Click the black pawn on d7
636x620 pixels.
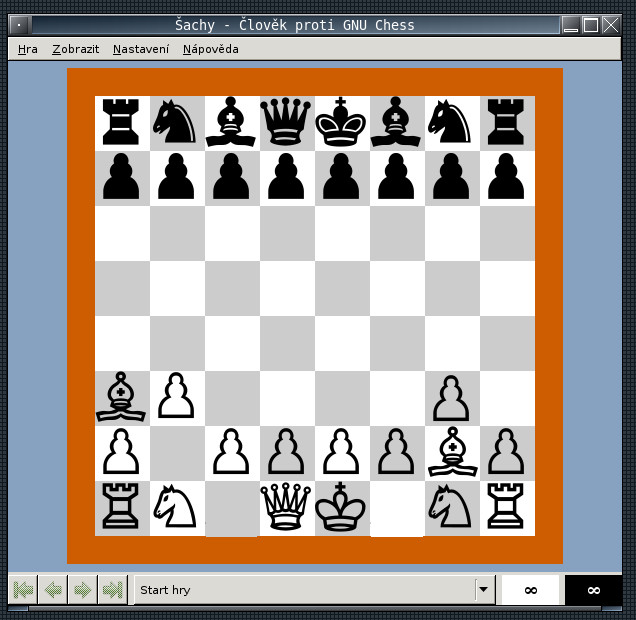286,176
